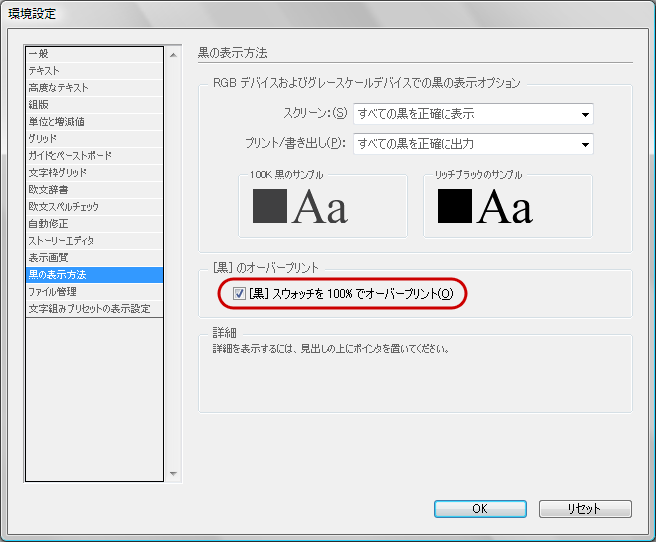
Task: Open ガイドとペーストボード category
Action: click(x=94, y=156)
